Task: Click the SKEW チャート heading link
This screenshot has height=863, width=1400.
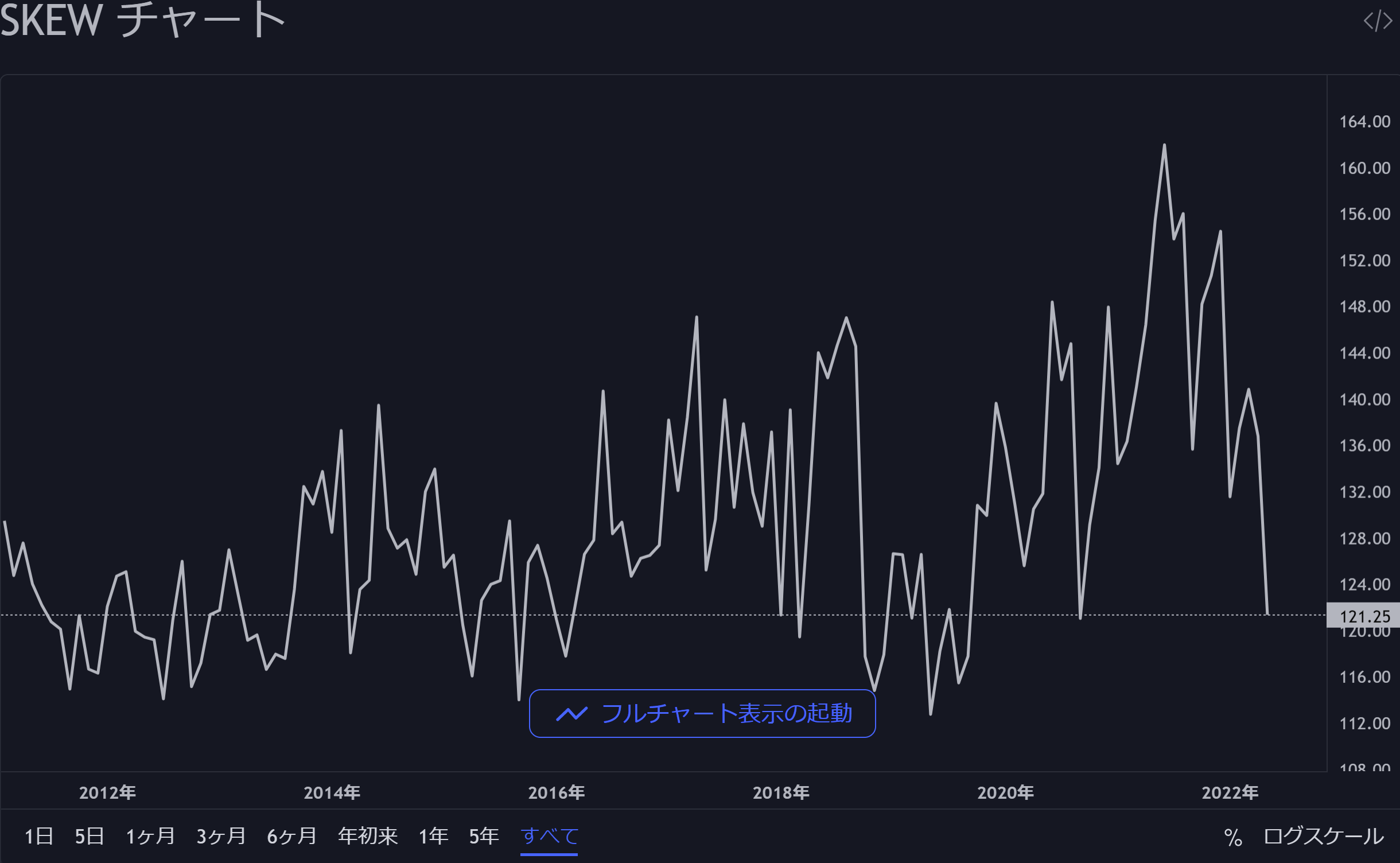Action: pyautogui.click(x=142, y=21)
